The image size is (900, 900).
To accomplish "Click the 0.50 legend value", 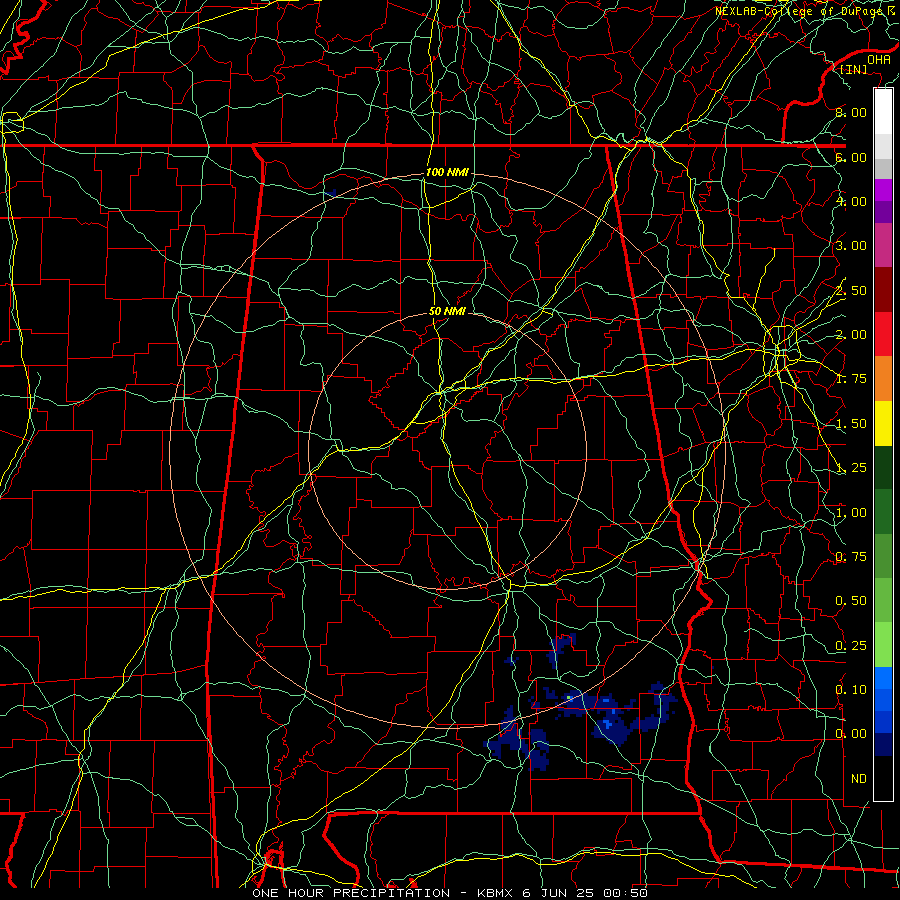I will click(851, 601).
